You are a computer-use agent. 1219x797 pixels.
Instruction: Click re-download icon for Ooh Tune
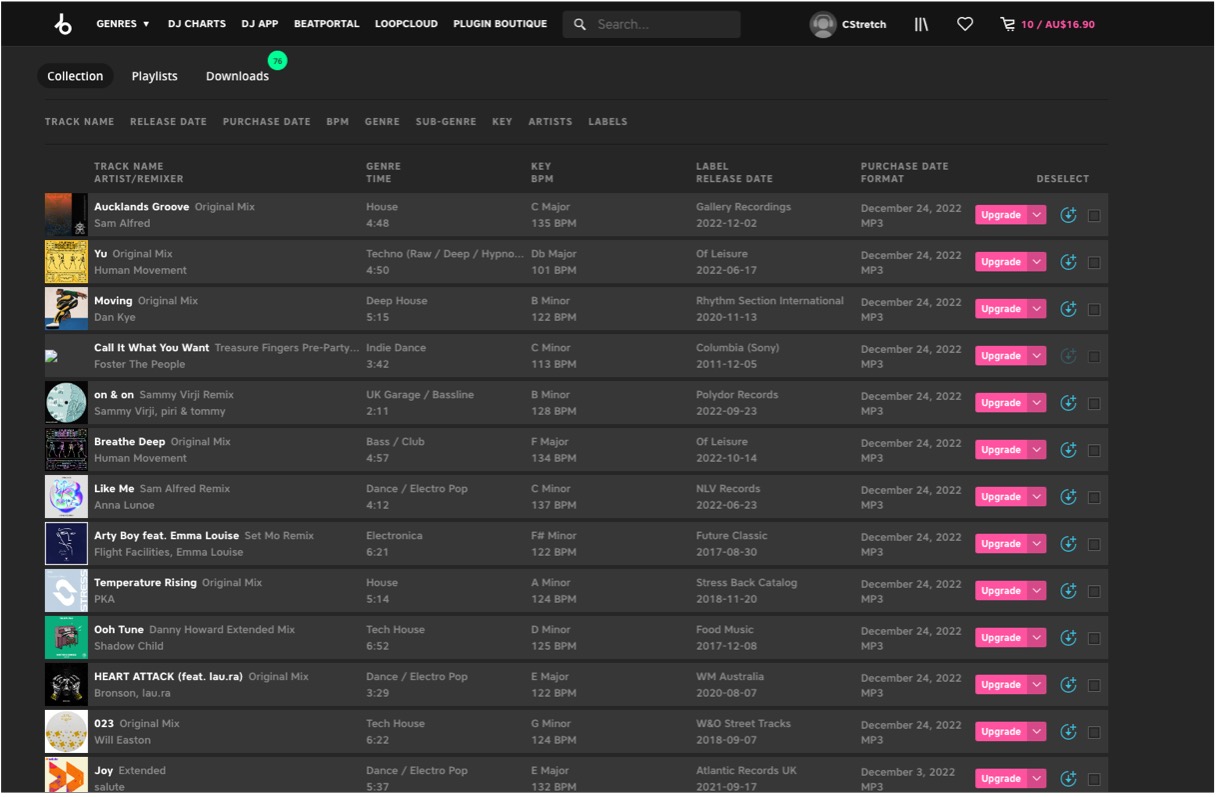click(1068, 638)
